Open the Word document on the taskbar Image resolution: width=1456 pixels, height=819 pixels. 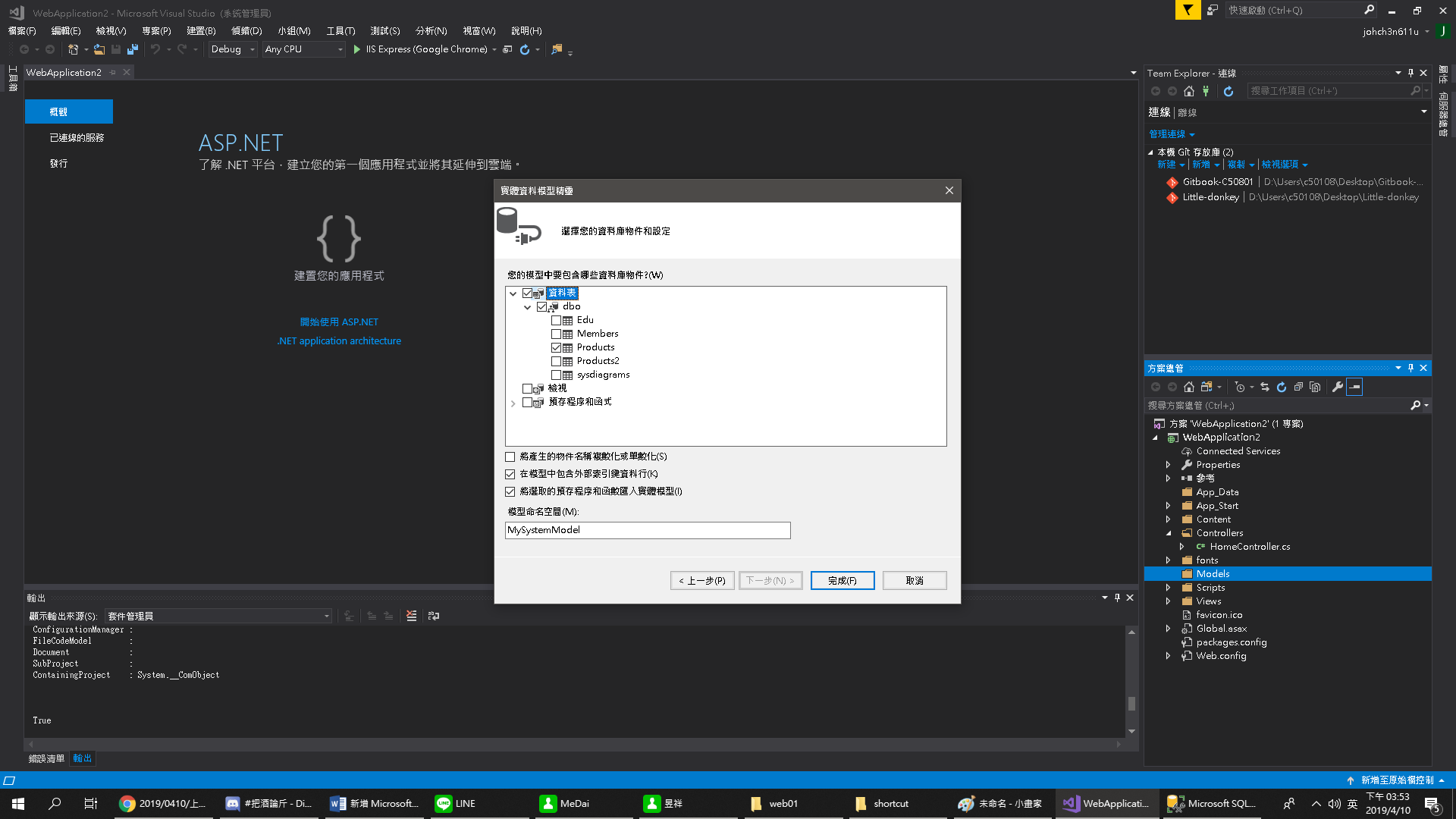point(375,804)
